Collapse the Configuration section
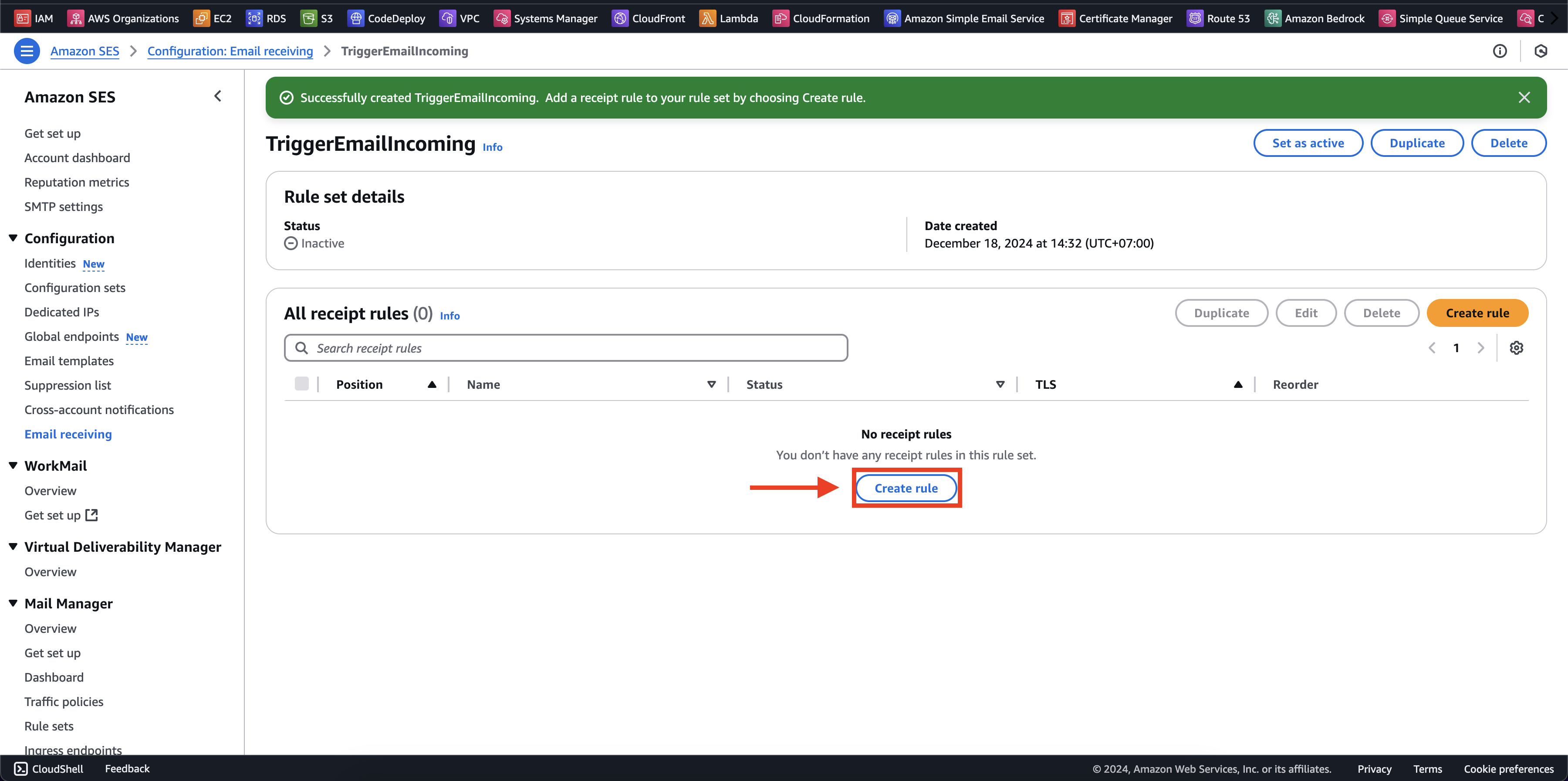The image size is (1568, 781). (x=13, y=238)
